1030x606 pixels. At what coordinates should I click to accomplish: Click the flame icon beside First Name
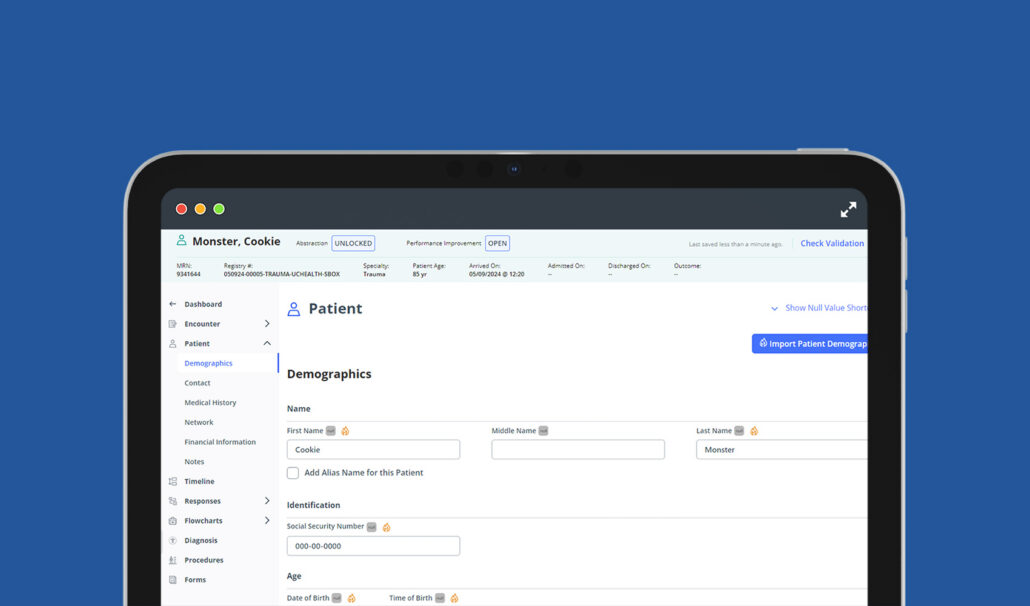[x=345, y=431]
